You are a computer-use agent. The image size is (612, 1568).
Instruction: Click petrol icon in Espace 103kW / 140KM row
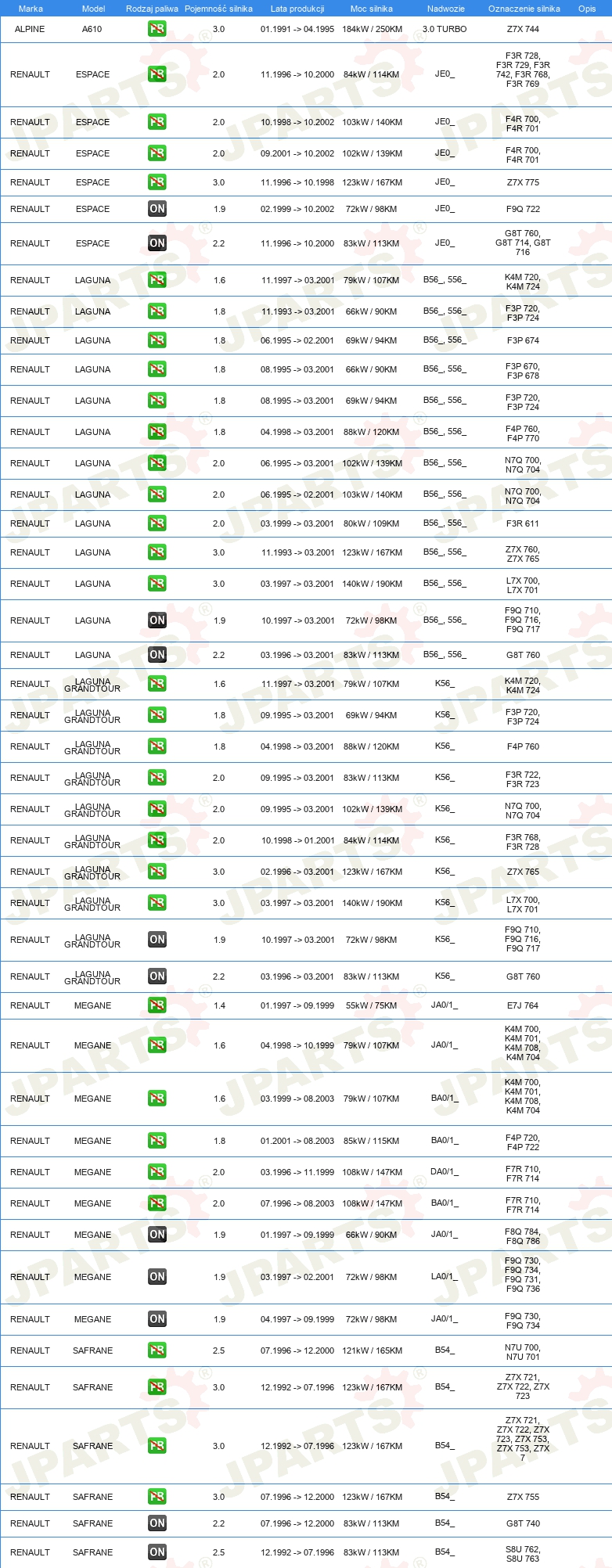157,122
